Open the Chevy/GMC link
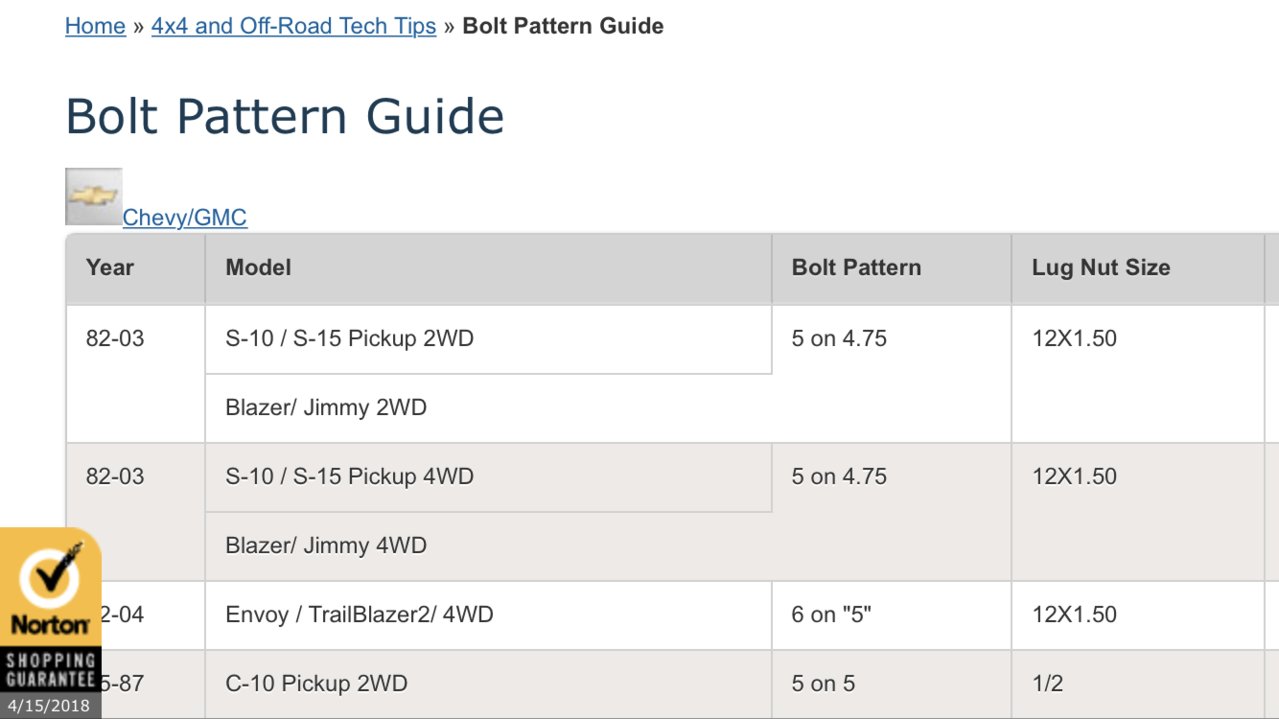Screen dimensions: 1279x719 185,217
